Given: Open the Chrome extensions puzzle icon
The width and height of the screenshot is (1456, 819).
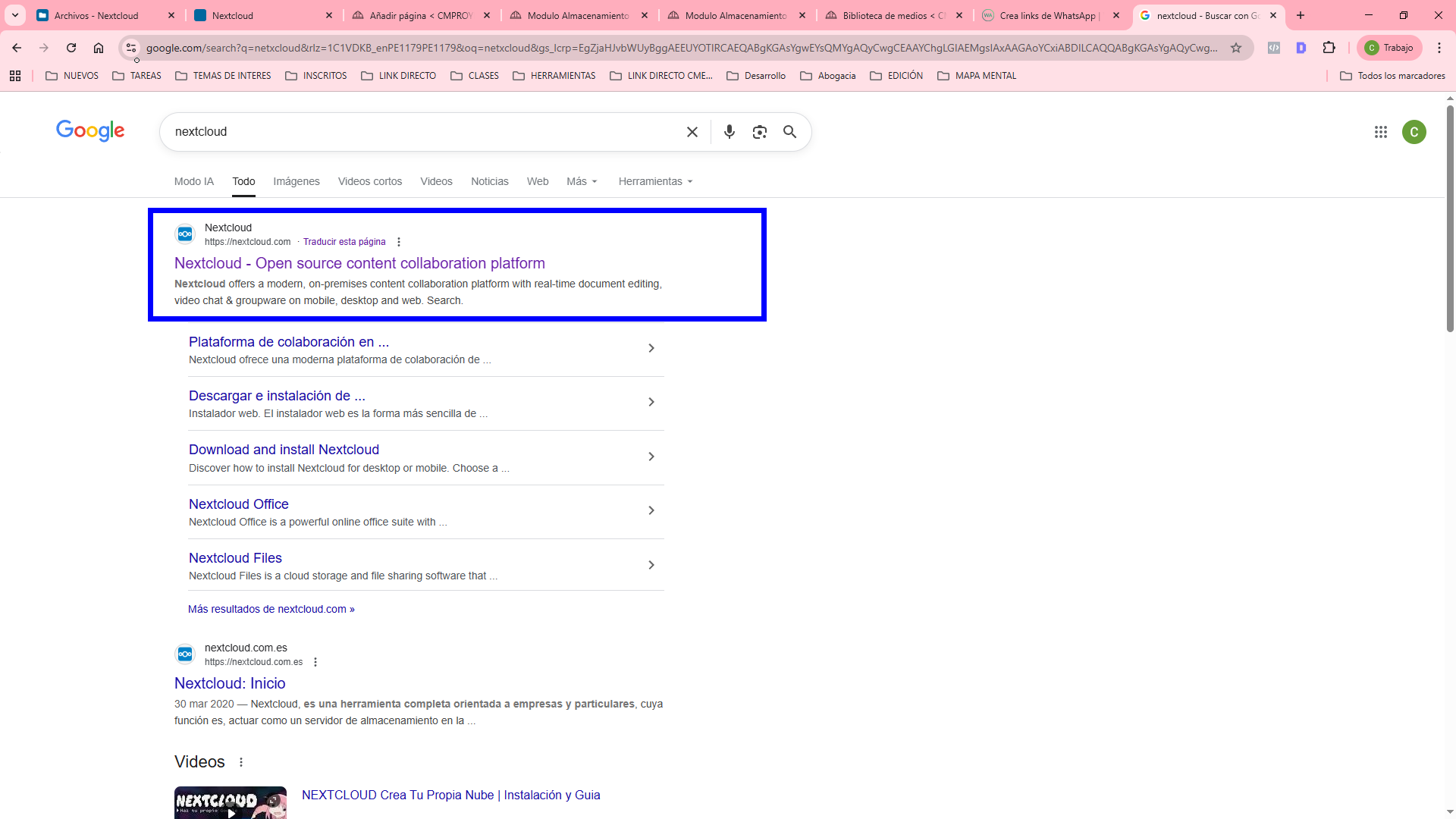Looking at the screenshot, I should tap(1329, 48).
